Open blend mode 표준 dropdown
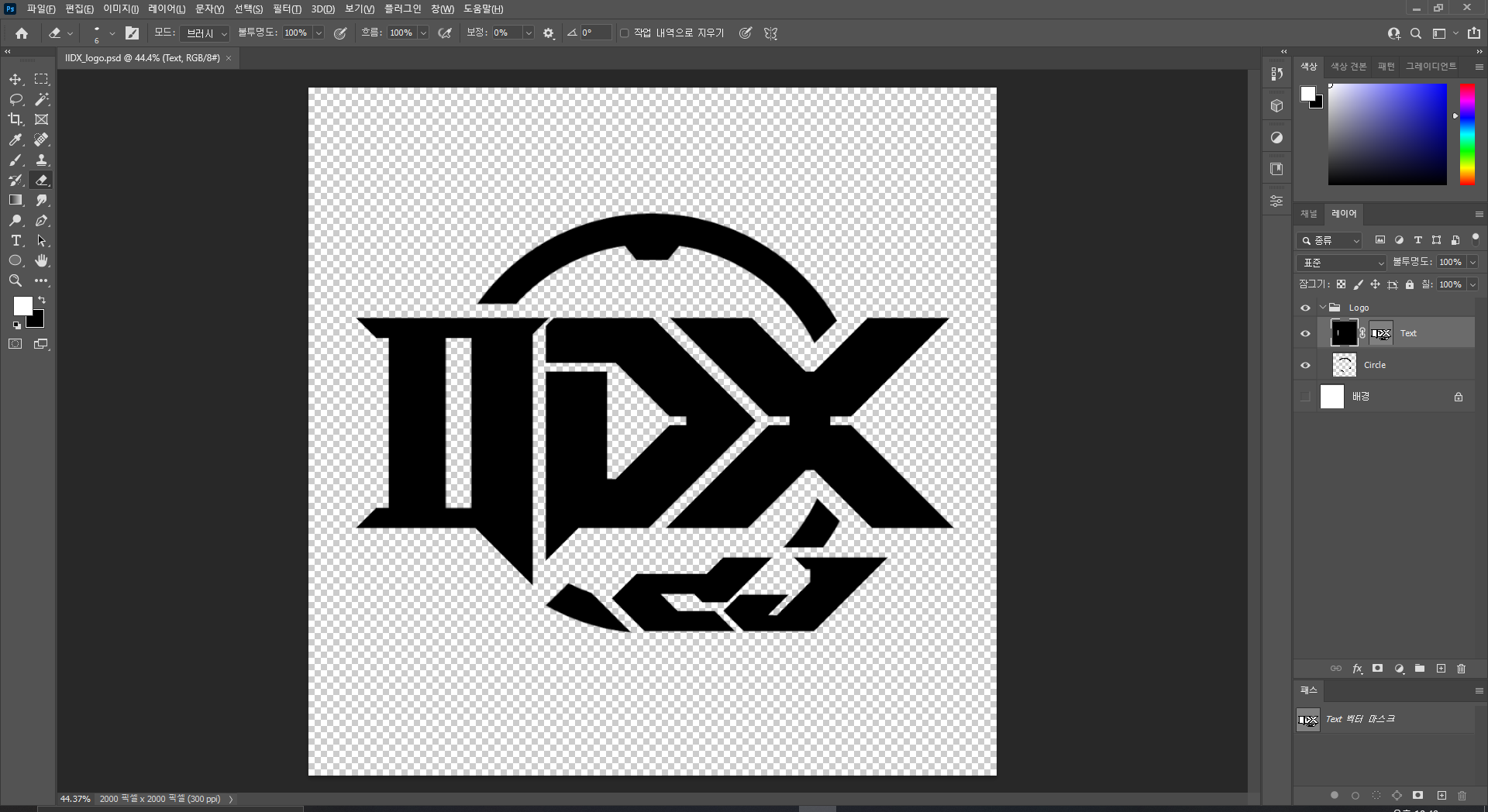 pyautogui.click(x=1342, y=263)
